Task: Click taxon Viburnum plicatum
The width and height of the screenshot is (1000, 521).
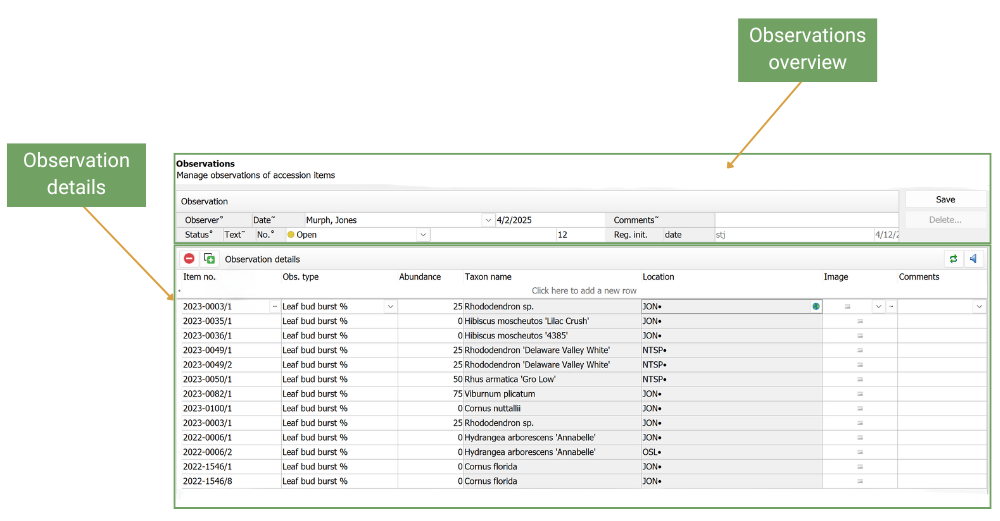Action: [x=500, y=394]
